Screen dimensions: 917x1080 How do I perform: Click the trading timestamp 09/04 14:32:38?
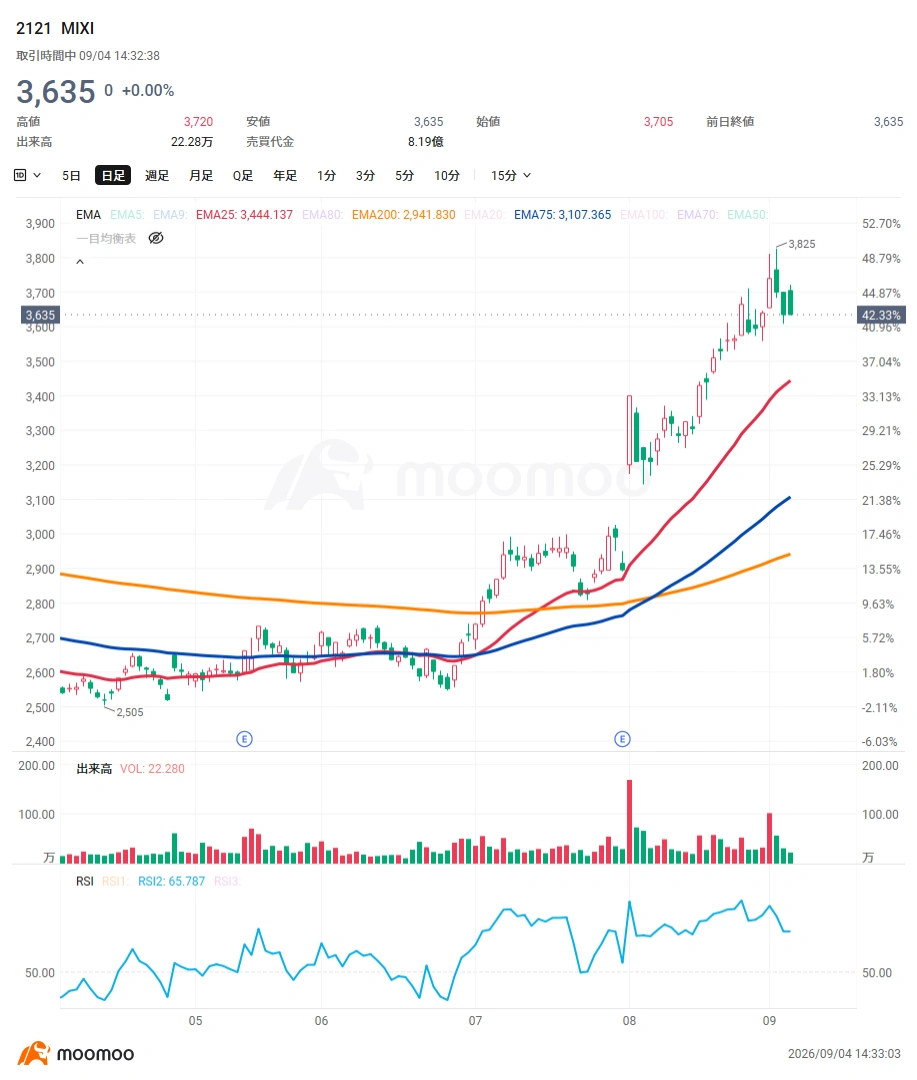pyautogui.click(x=119, y=56)
